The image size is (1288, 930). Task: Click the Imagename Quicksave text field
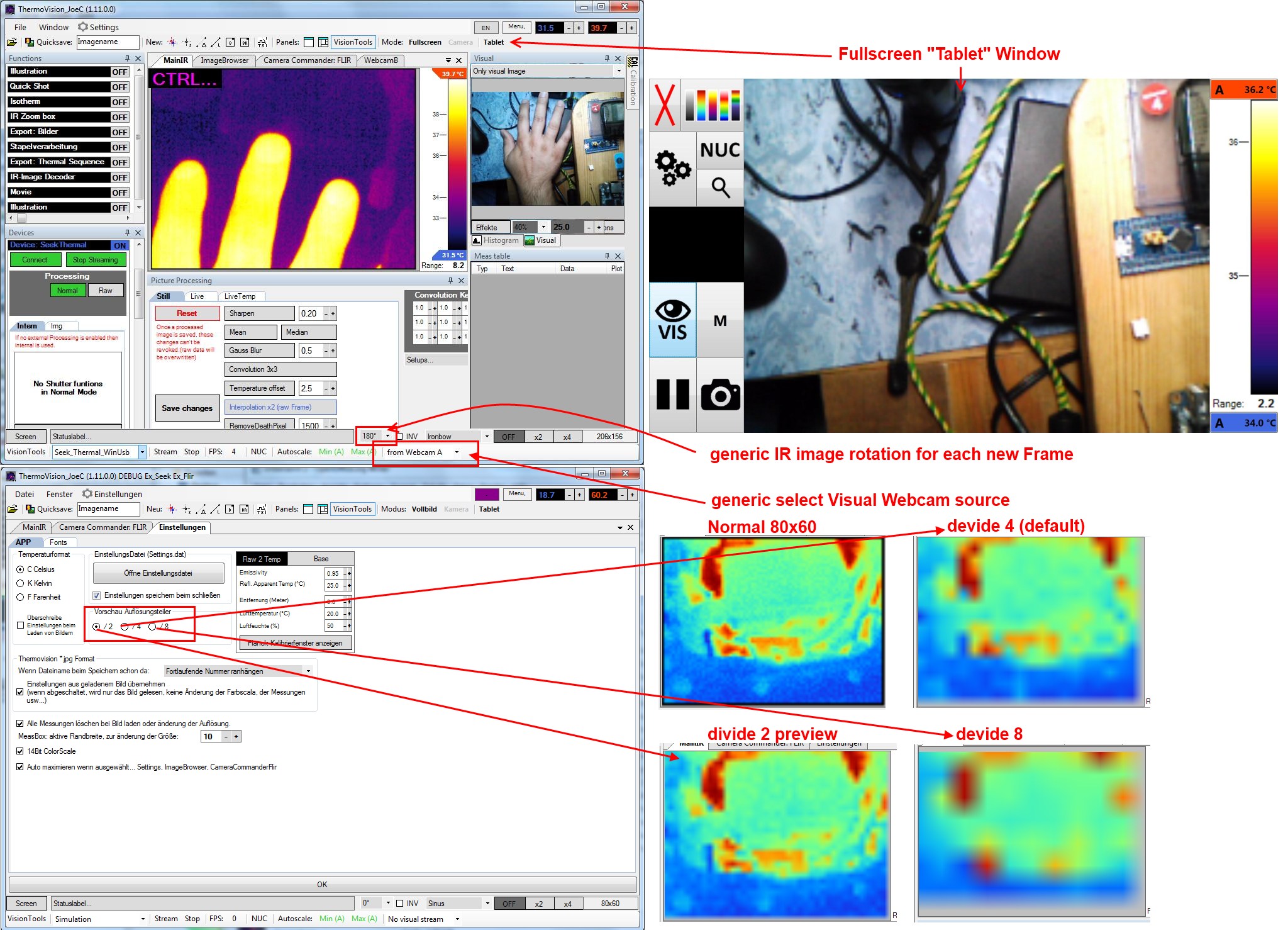pyautogui.click(x=108, y=42)
